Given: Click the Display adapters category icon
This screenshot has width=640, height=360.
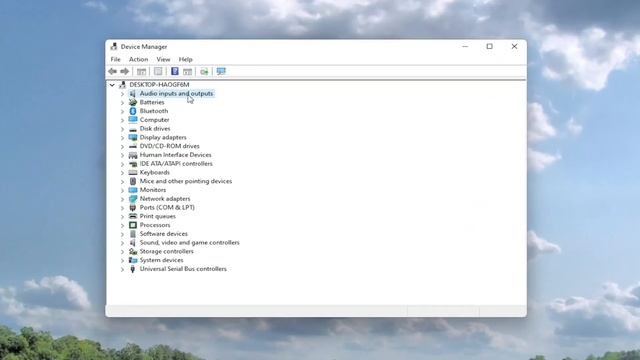Looking at the screenshot, I should 133,137.
